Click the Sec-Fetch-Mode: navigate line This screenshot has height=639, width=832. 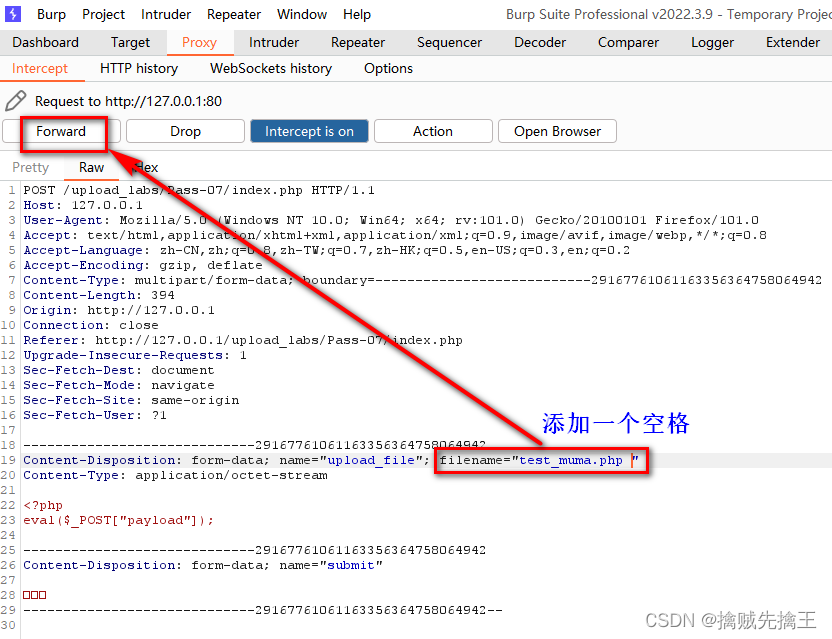pyautogui.click(x=119, y=385)
